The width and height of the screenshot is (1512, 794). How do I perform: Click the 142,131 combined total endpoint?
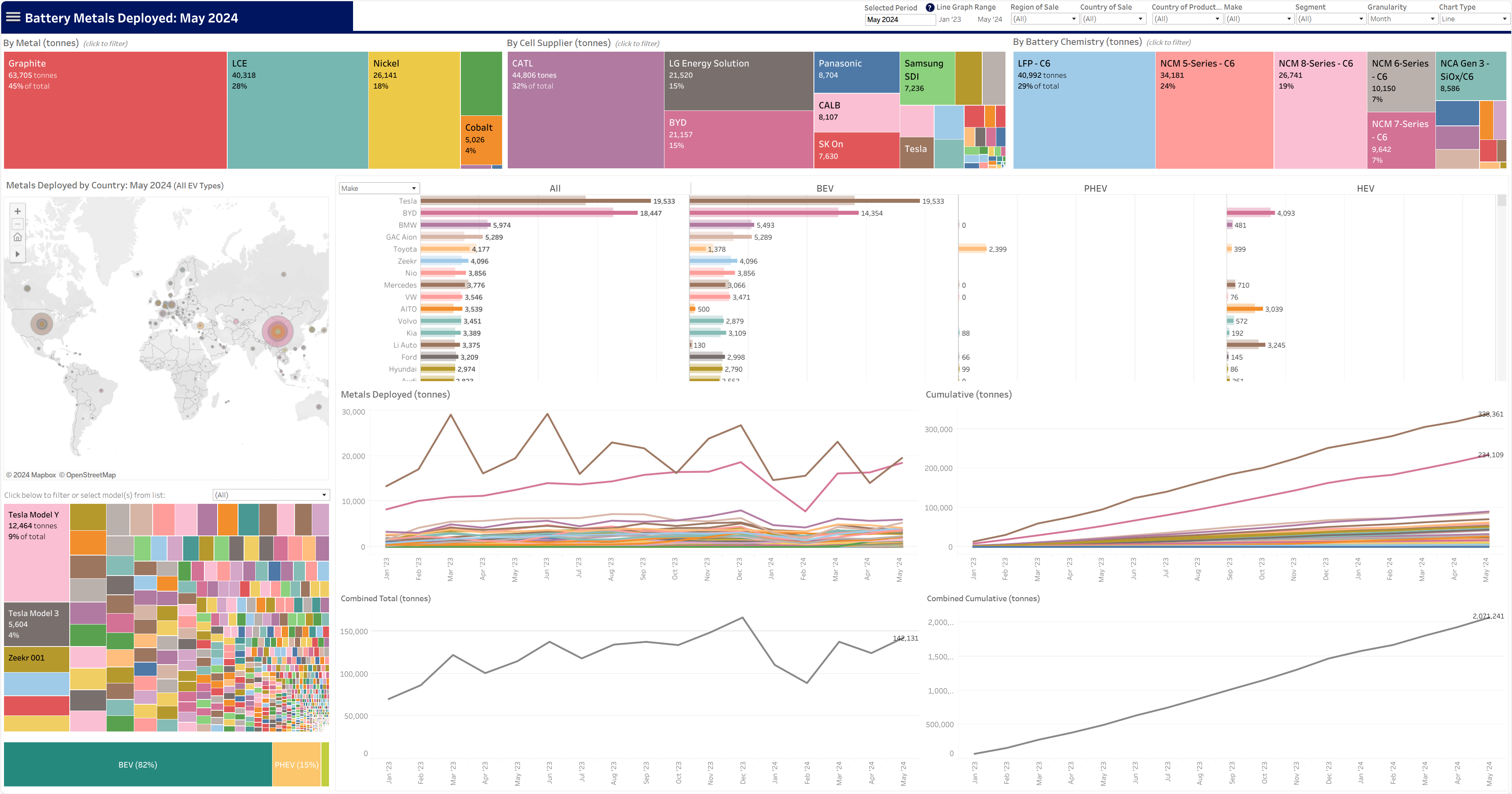click(904, 638)
